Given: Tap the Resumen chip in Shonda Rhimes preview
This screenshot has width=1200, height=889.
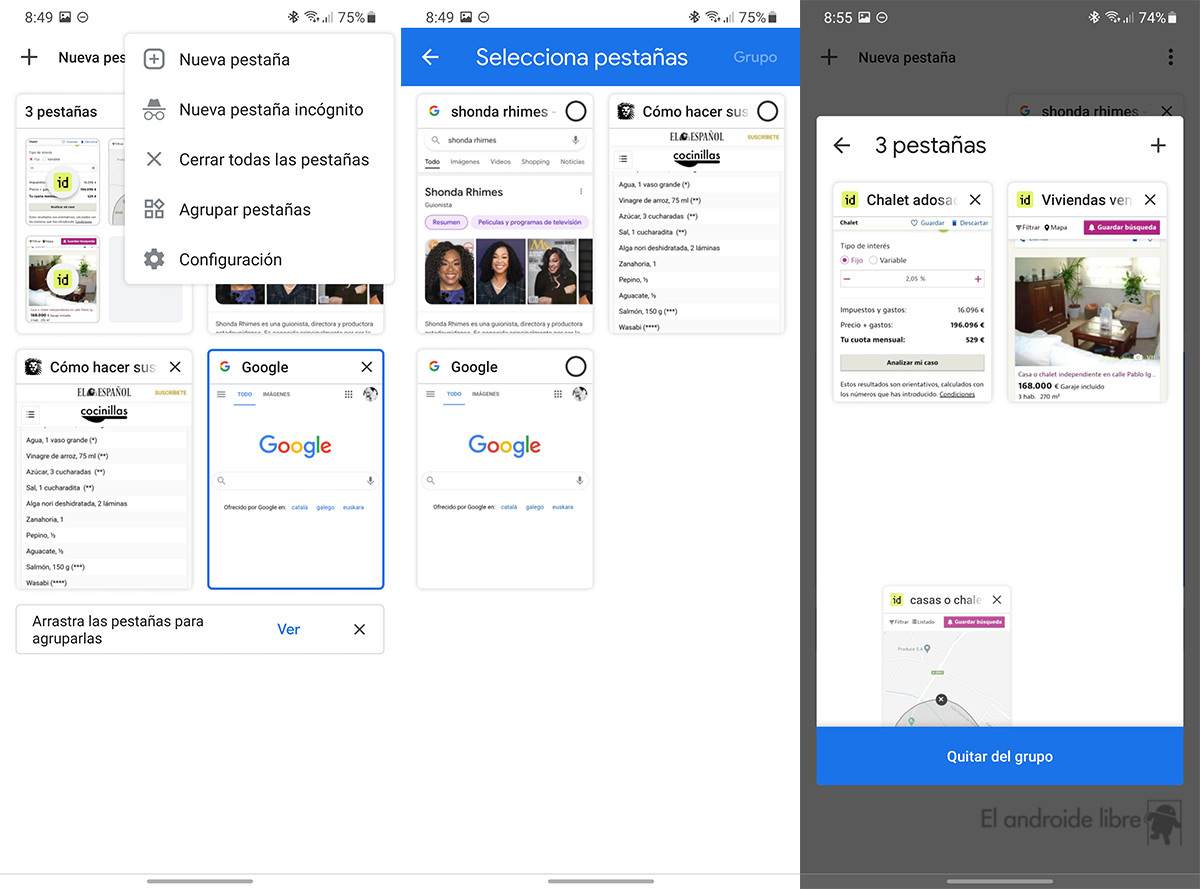Looking at the screenshot, I should click(446, 222).
